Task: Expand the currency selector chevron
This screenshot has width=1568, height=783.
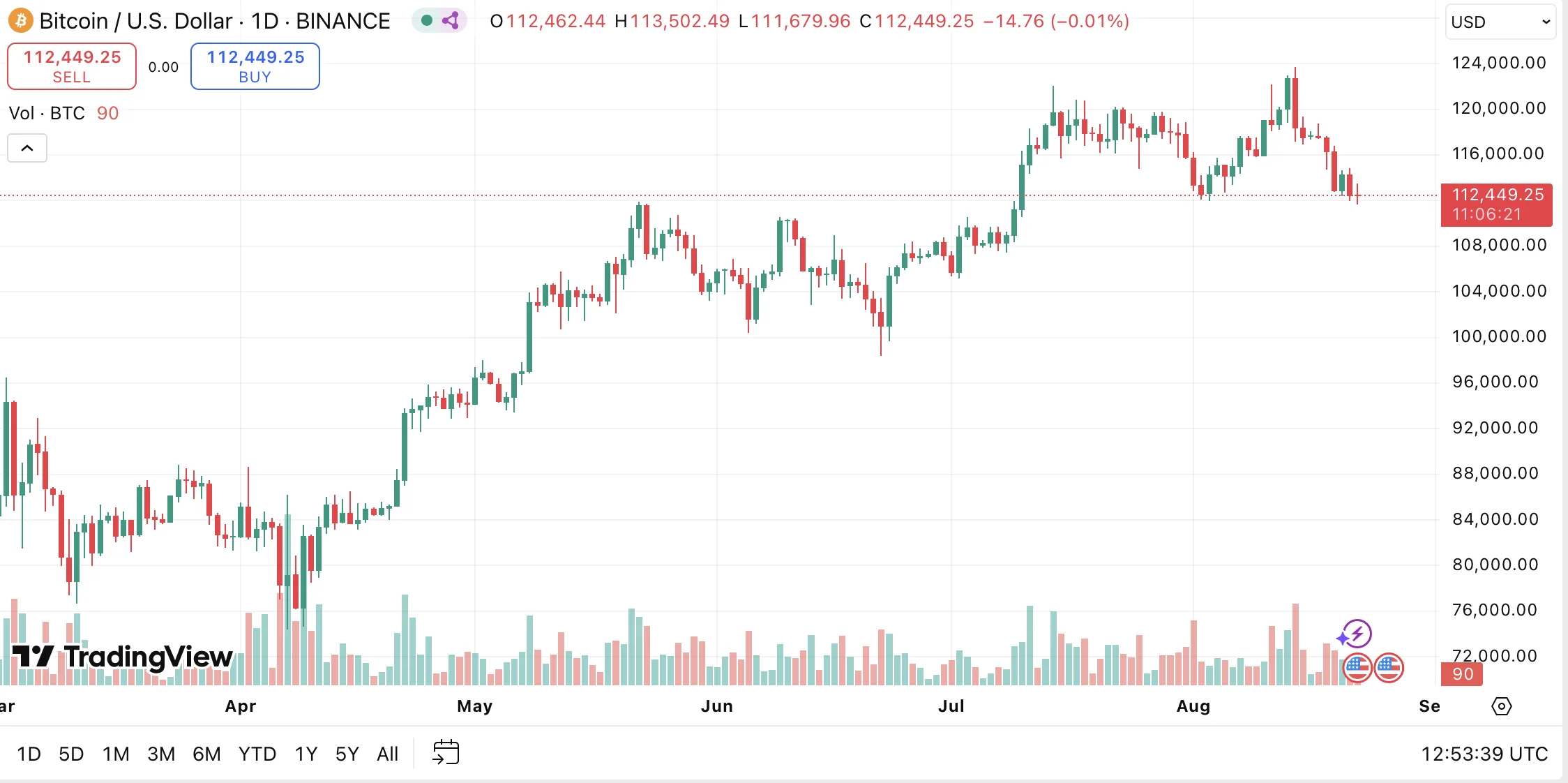Action: coord(1545,22)
